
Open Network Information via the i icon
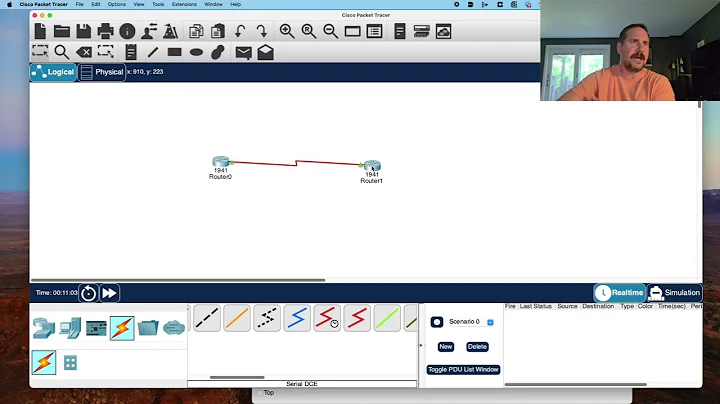coord(127,31)
